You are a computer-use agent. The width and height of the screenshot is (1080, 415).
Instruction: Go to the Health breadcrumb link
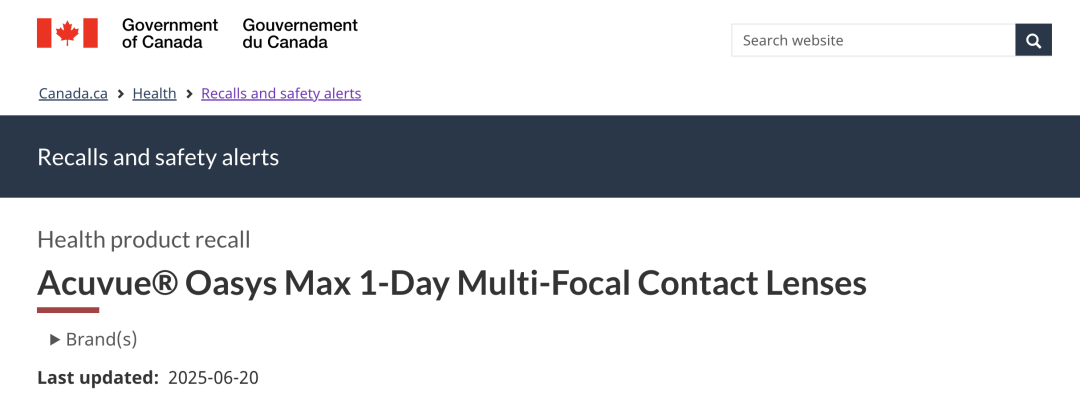tap(154, 94)
